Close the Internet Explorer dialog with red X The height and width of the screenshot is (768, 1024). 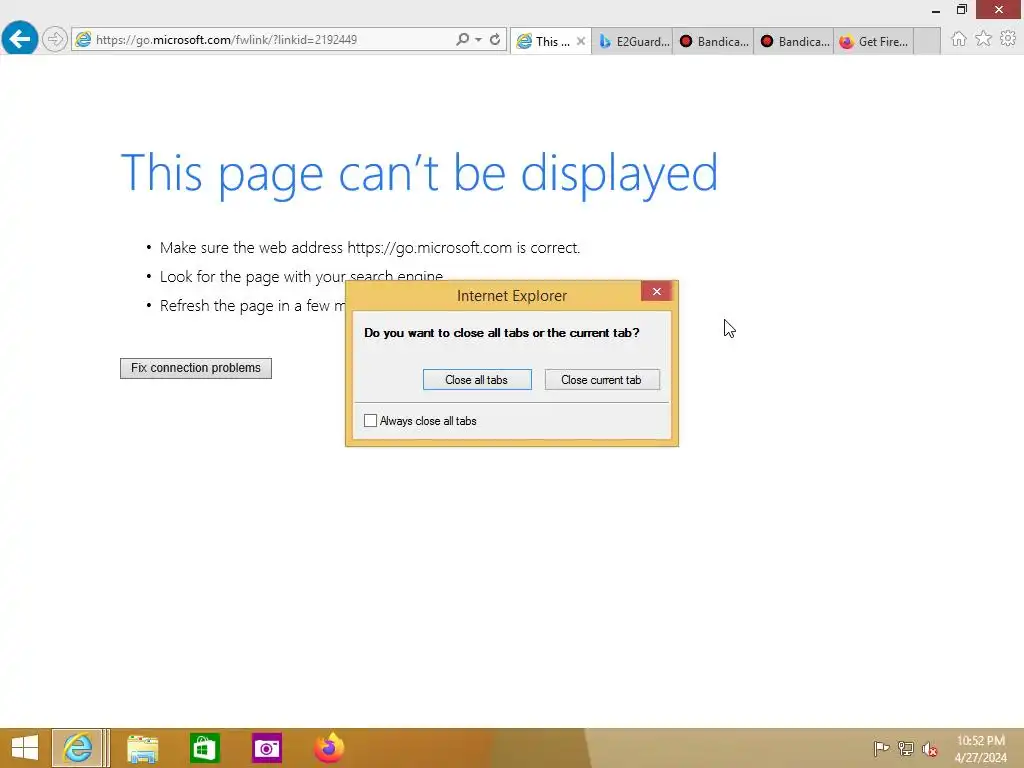(x=656, y=291)
